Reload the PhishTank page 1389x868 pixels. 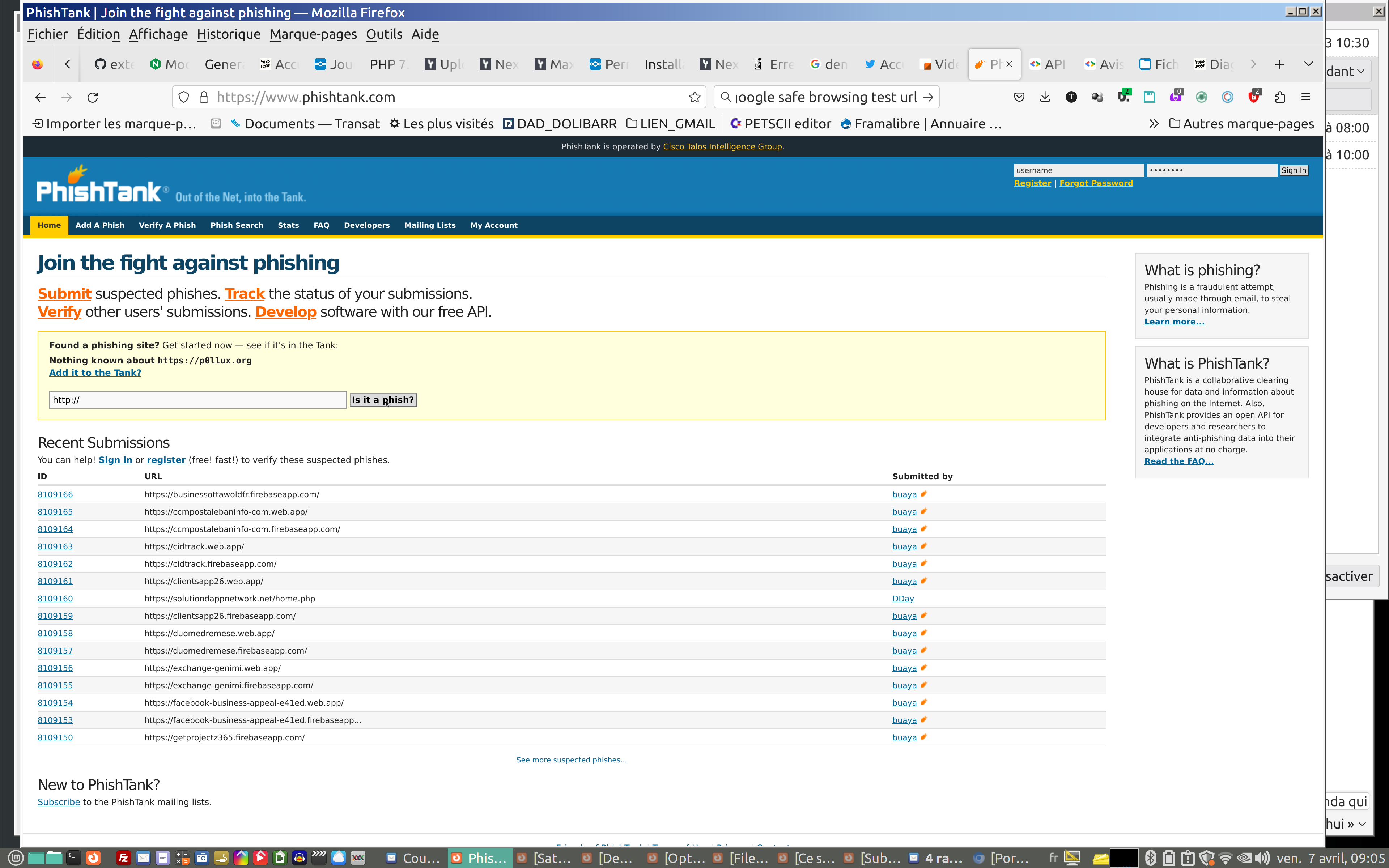point(92,97)
